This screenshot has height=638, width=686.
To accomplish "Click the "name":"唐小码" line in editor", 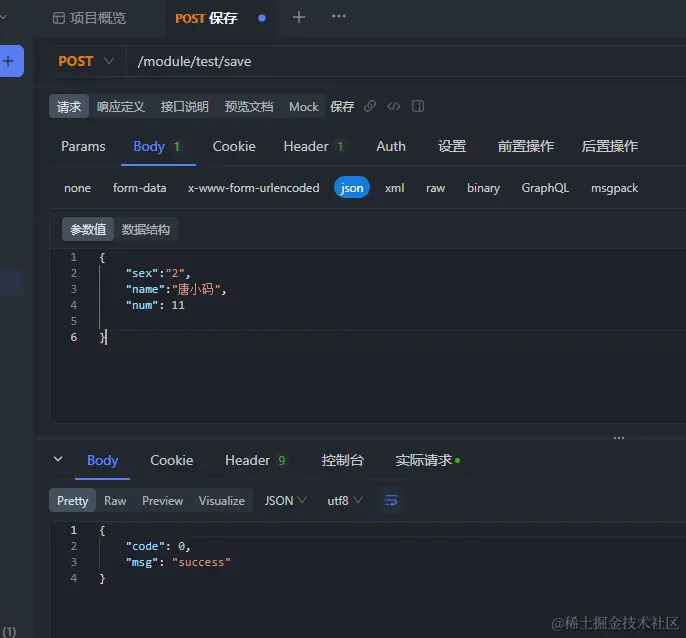I will pos(176,289).
